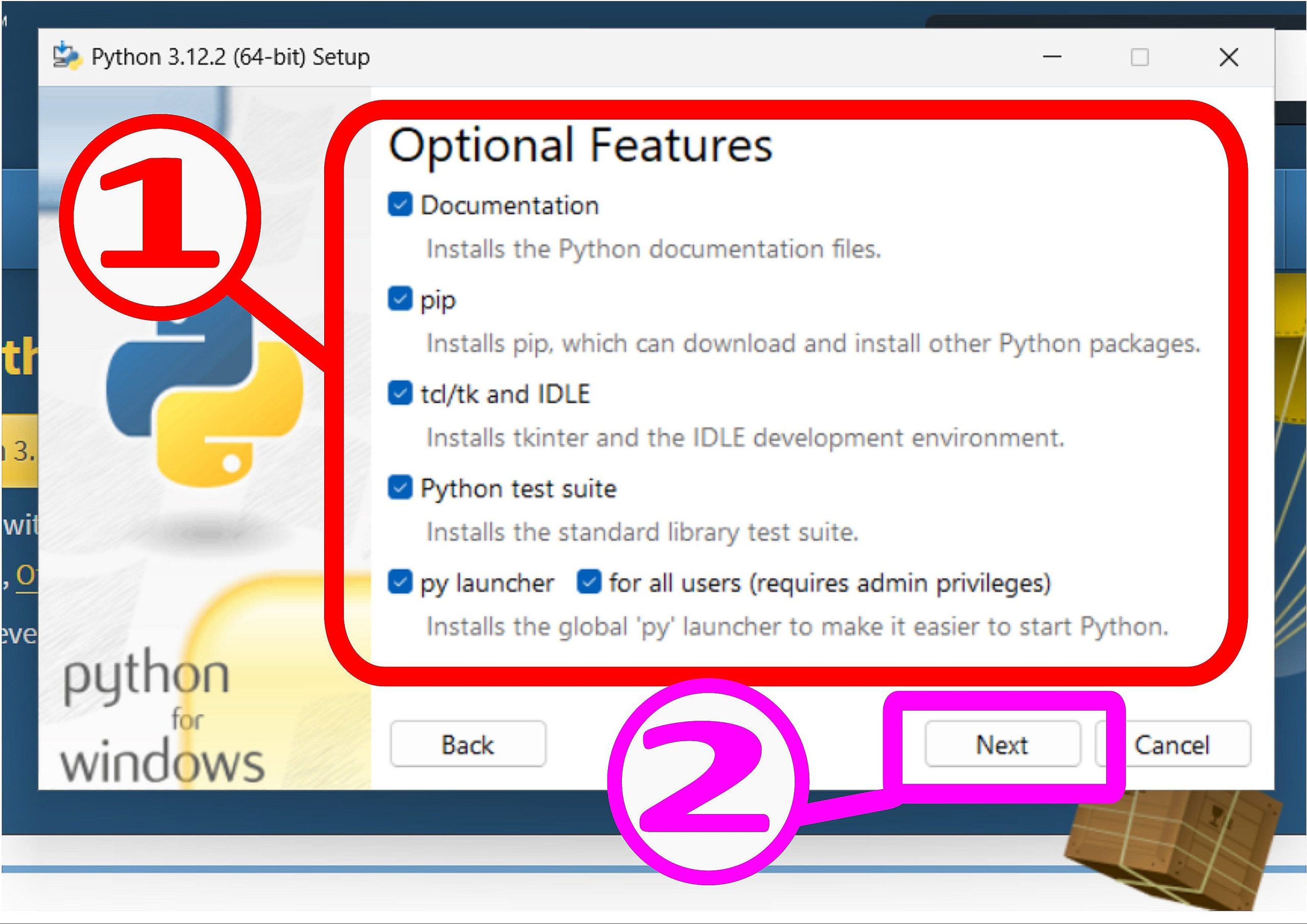The image size is (1307, 924).
Task: Minimize the Python Setup window
Action: [1052, 57]
